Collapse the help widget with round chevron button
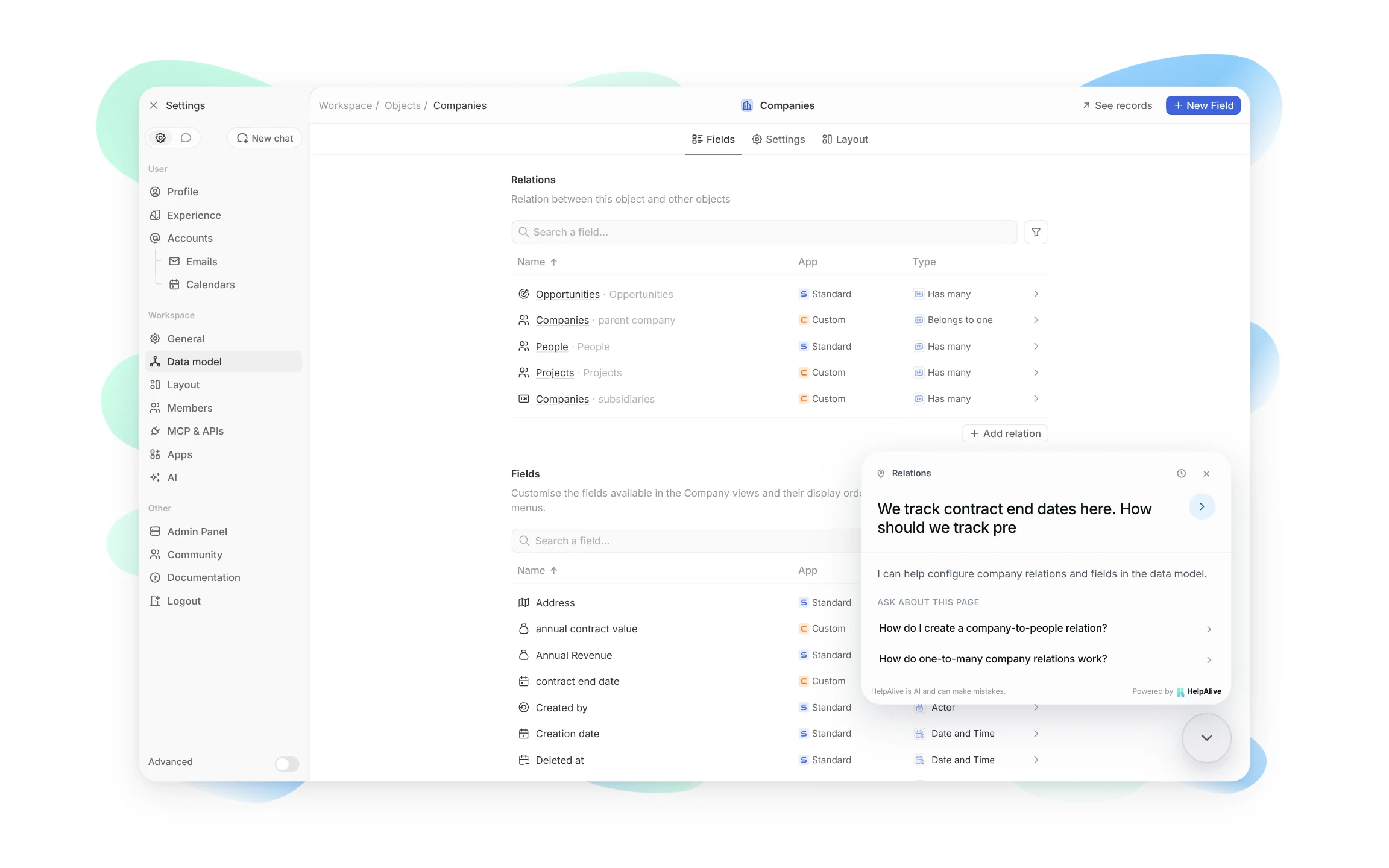The image size is (1389, 868). (x=1206, y=738)
